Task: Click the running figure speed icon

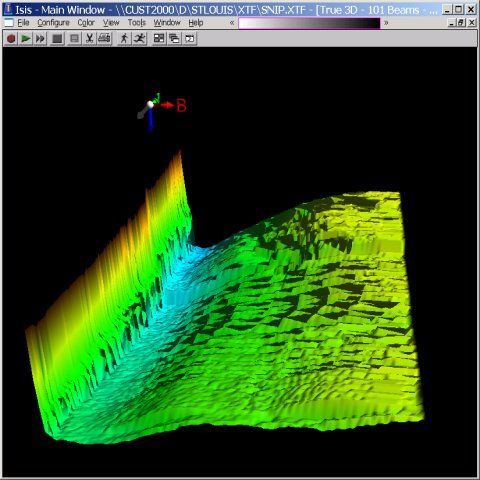Action: point(140,39)
